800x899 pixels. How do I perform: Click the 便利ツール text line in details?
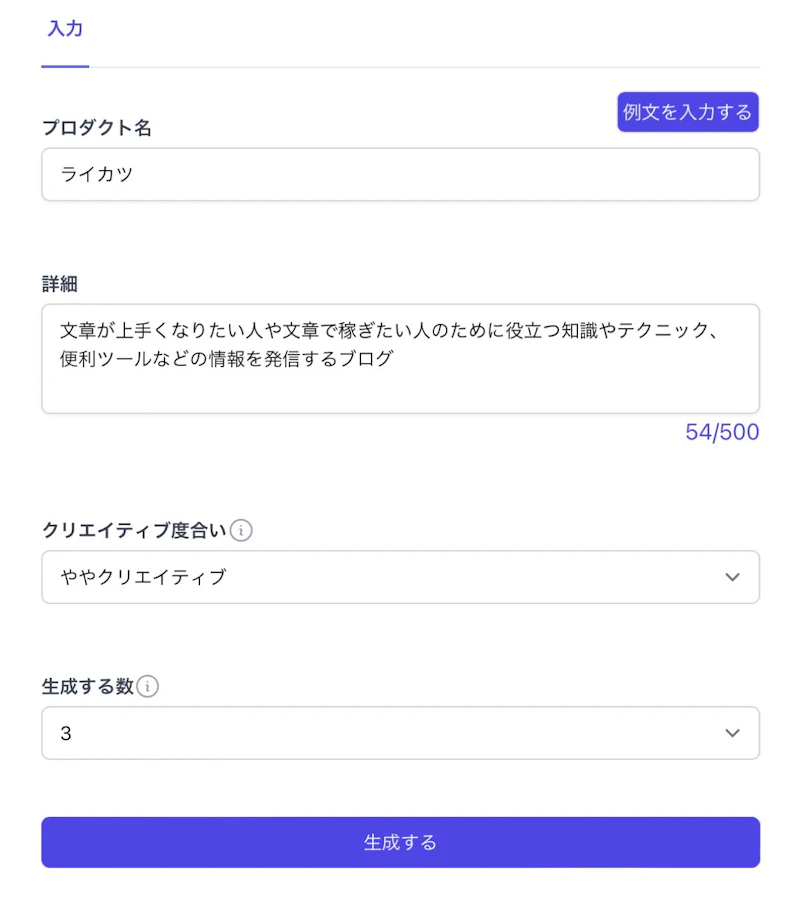pos(227,358)
